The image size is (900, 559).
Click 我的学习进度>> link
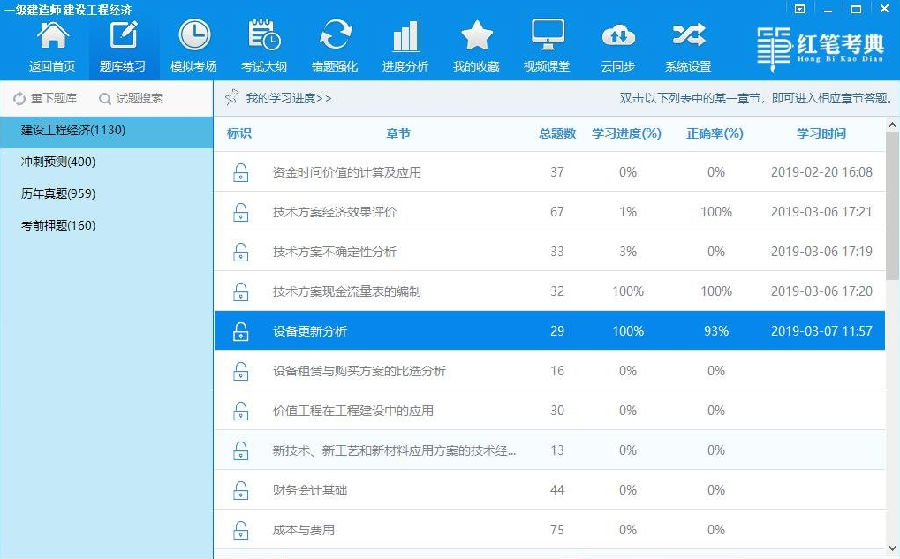point(288,98)
